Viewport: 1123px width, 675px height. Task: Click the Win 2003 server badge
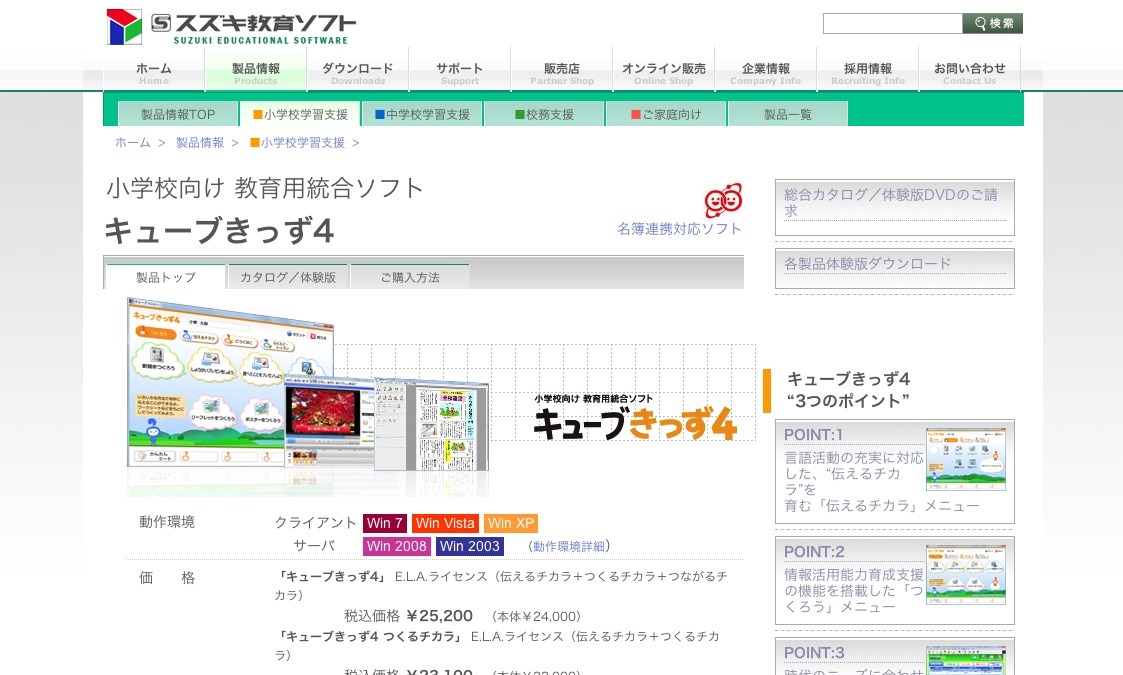[470, 546]
